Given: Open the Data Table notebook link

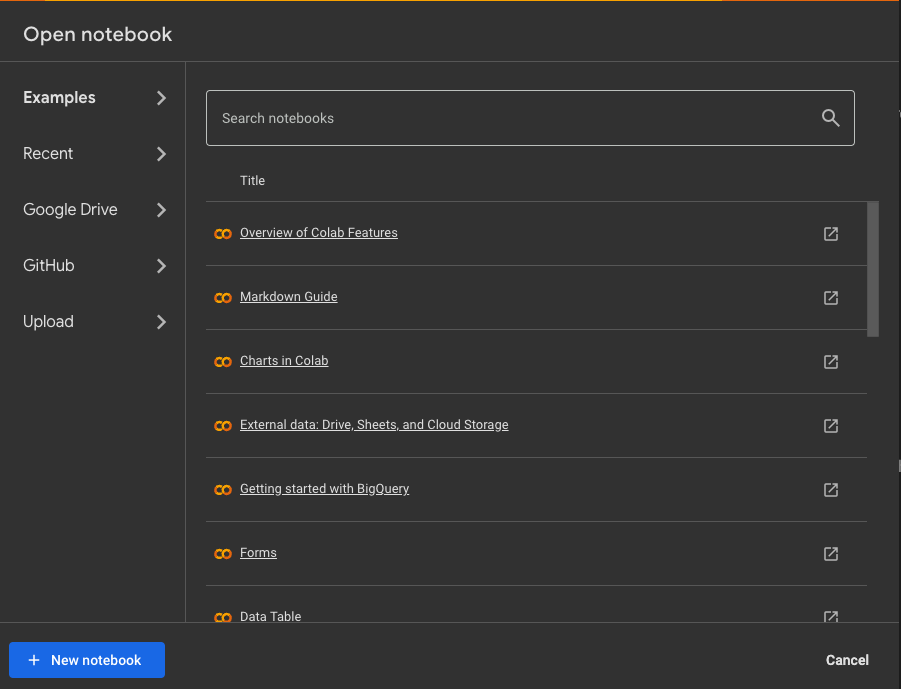Looking at the screenshot, I should 270,616.
